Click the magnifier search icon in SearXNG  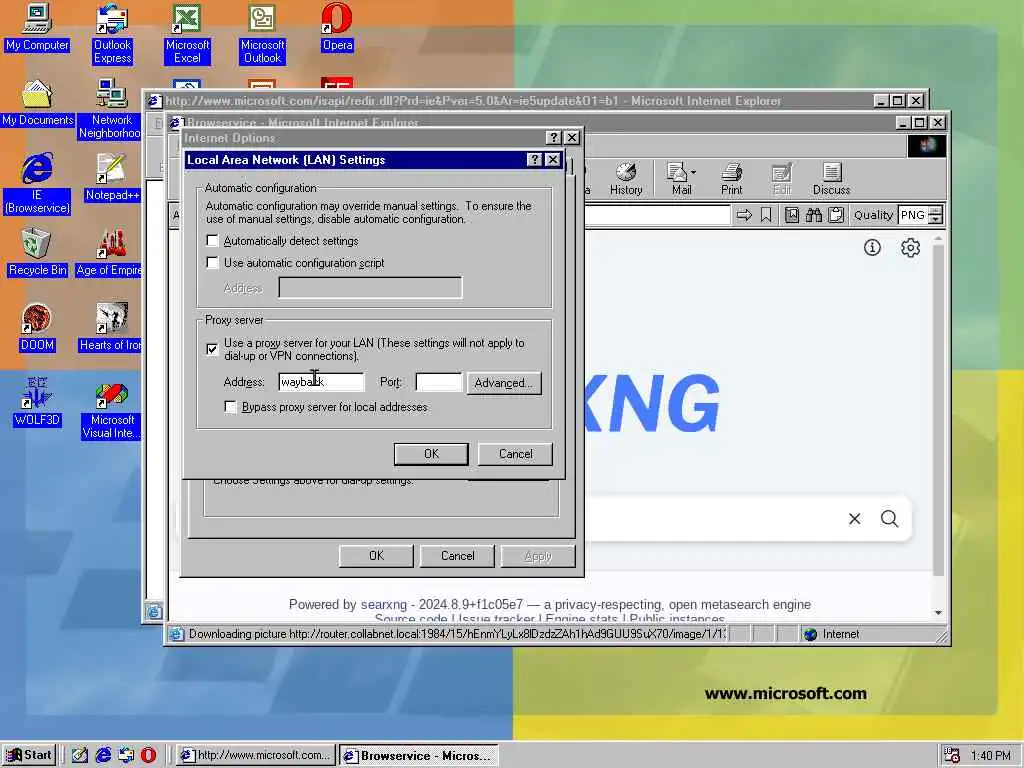click(x=889, y=519)
